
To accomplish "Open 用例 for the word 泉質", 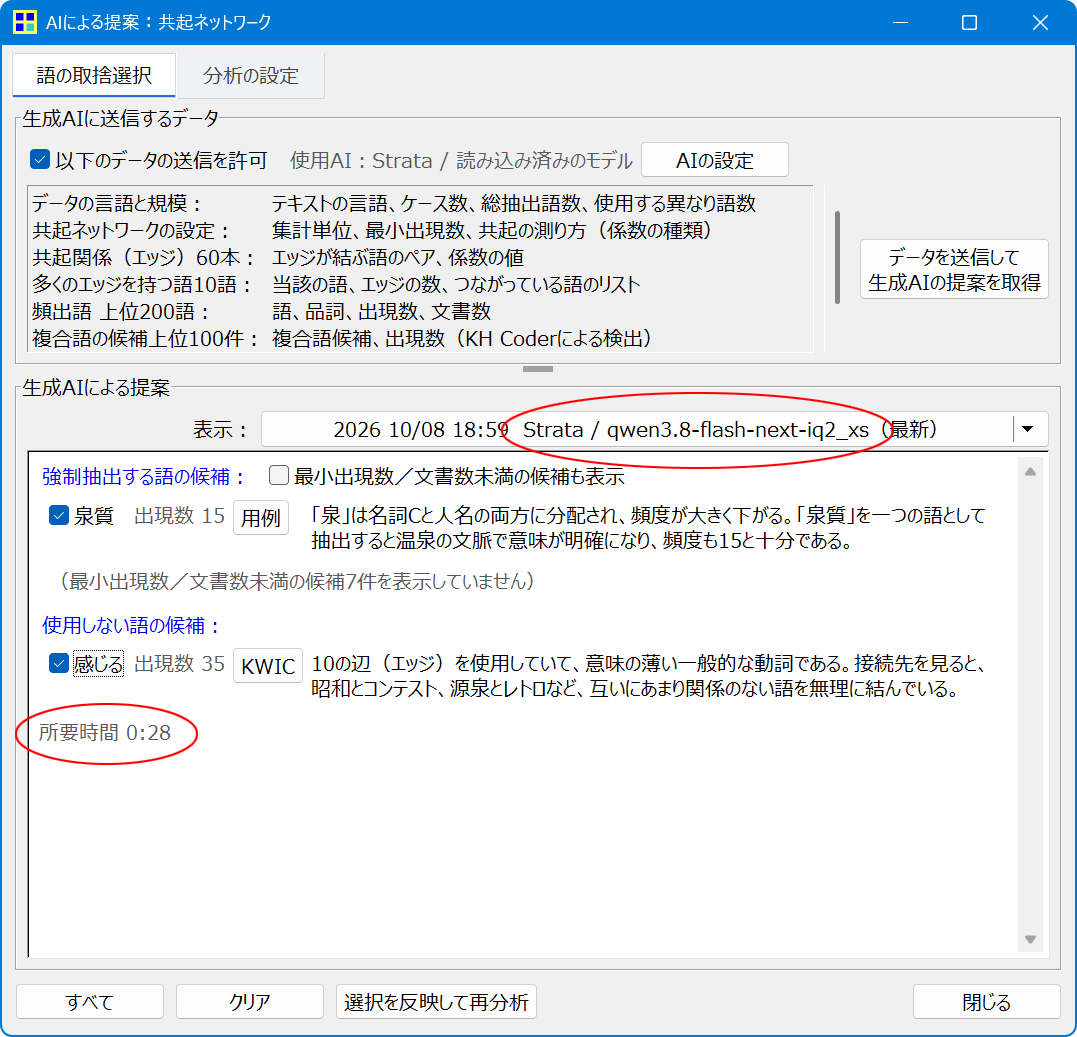I will point(260,517).
